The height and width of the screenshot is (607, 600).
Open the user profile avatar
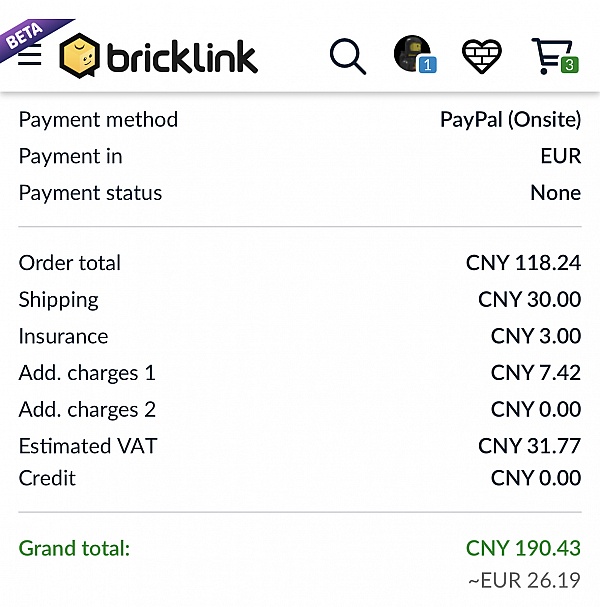[412, 53]
